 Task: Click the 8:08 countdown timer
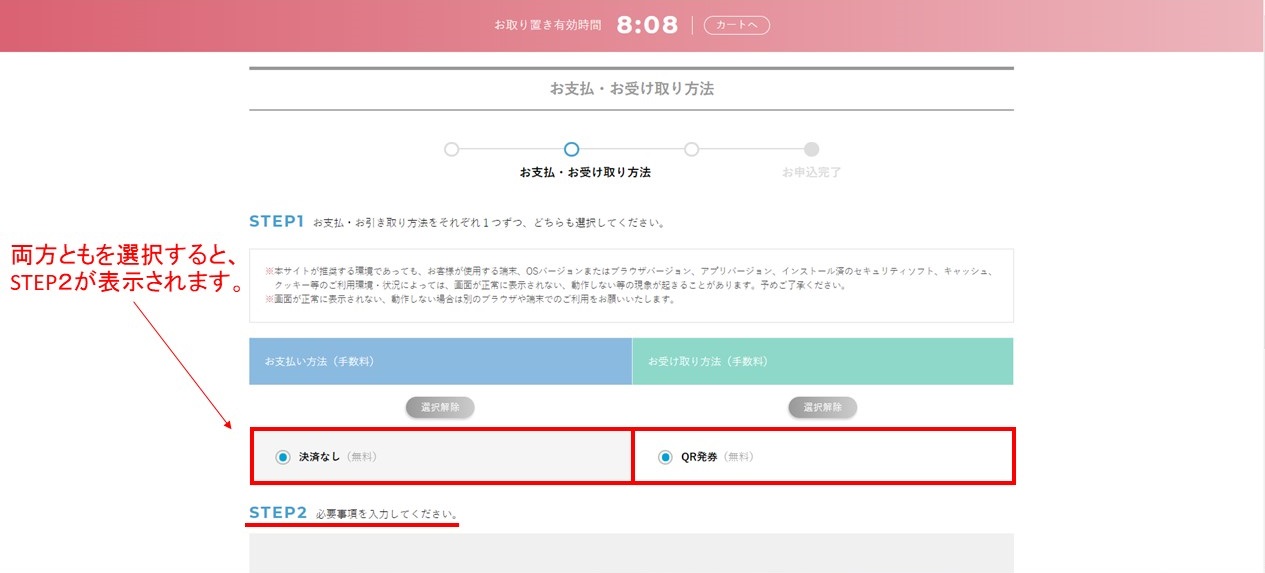(x=647, y=25)
